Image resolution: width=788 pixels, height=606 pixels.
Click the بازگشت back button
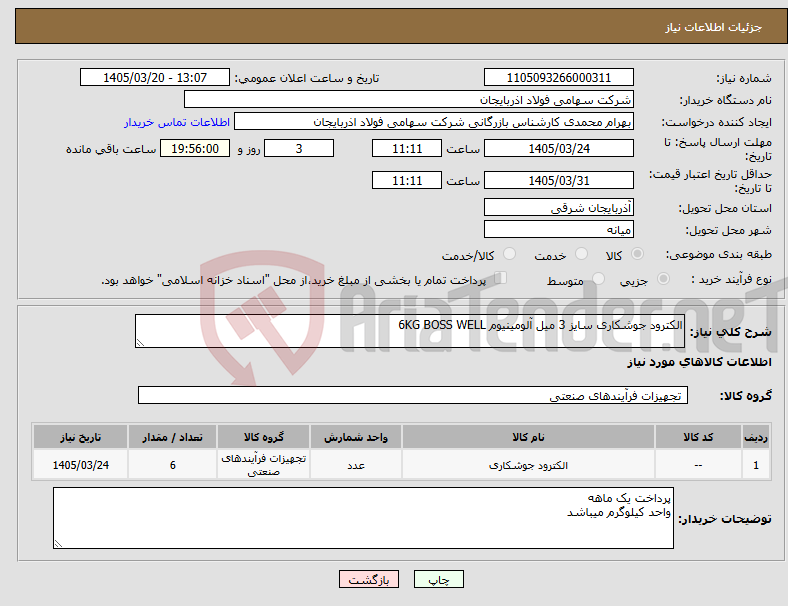pos(369,579)
